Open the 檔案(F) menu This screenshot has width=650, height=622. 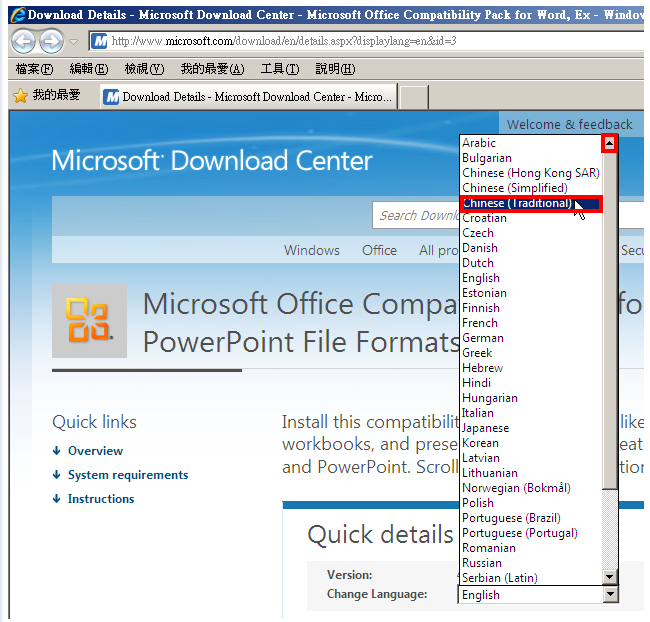[x=34, y=68]
